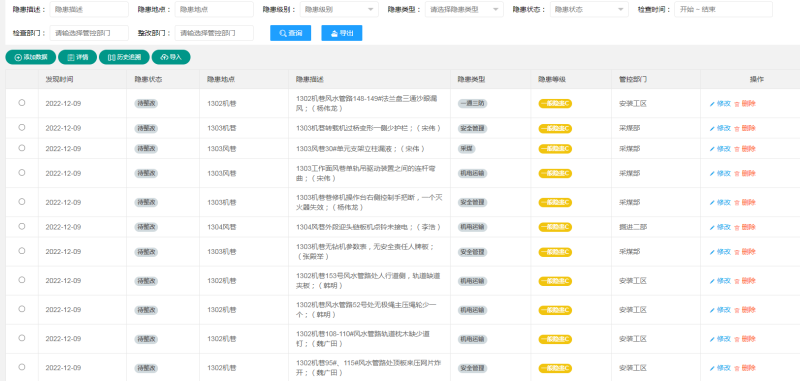
Task: Open the 隐患级别 dropdown
Action: pyautogui.click(x=339, y=9)
